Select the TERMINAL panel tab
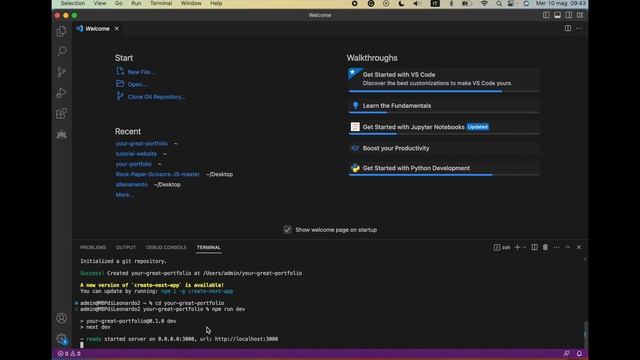Viewport: 640px width, 360px height. 209,247
